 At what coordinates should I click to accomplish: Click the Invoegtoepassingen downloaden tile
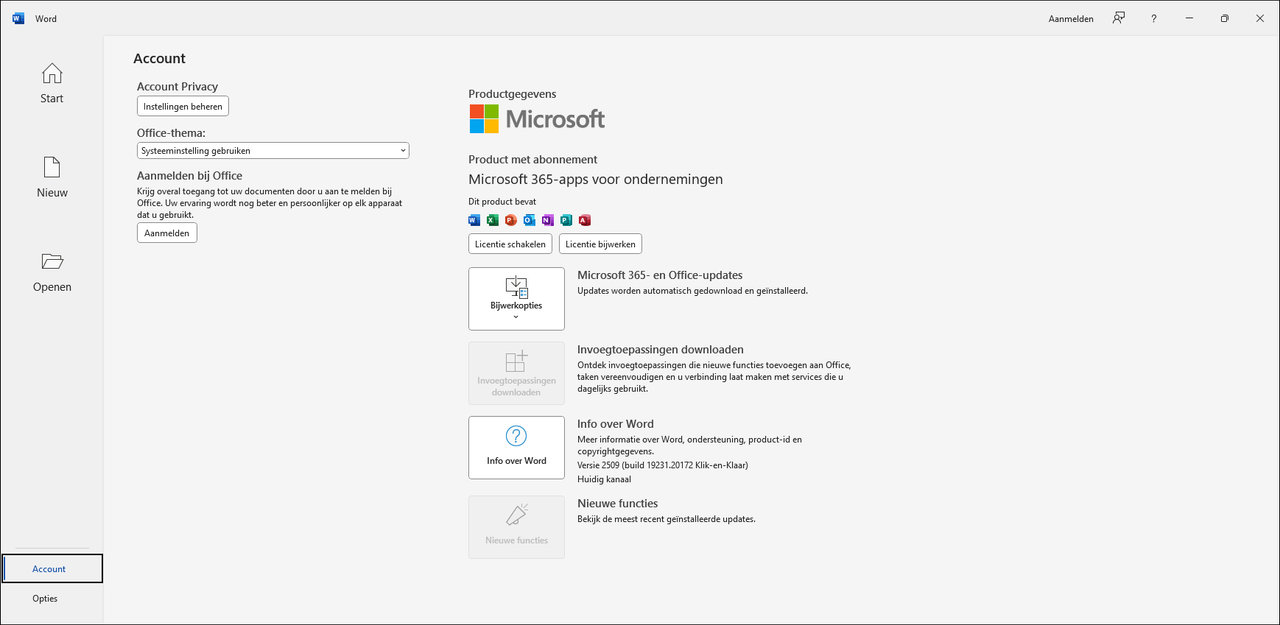516,373
